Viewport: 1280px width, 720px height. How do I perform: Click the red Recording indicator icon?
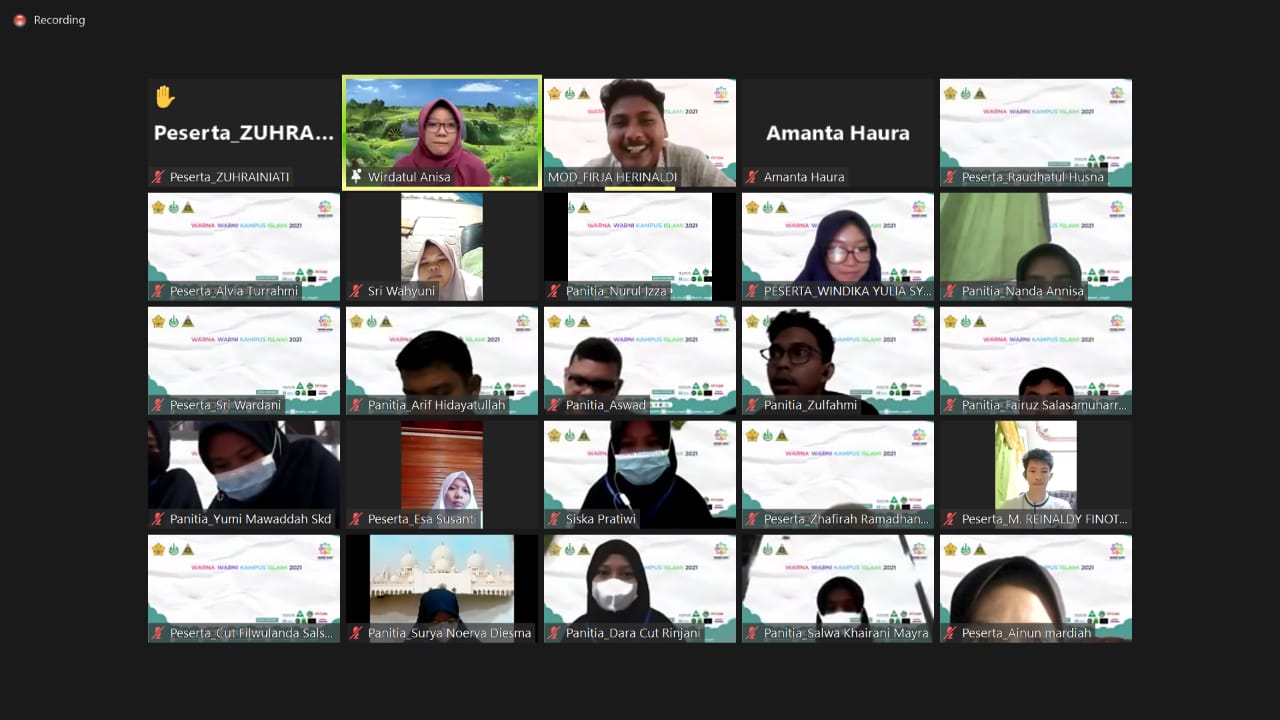click(x=19, y=20)
